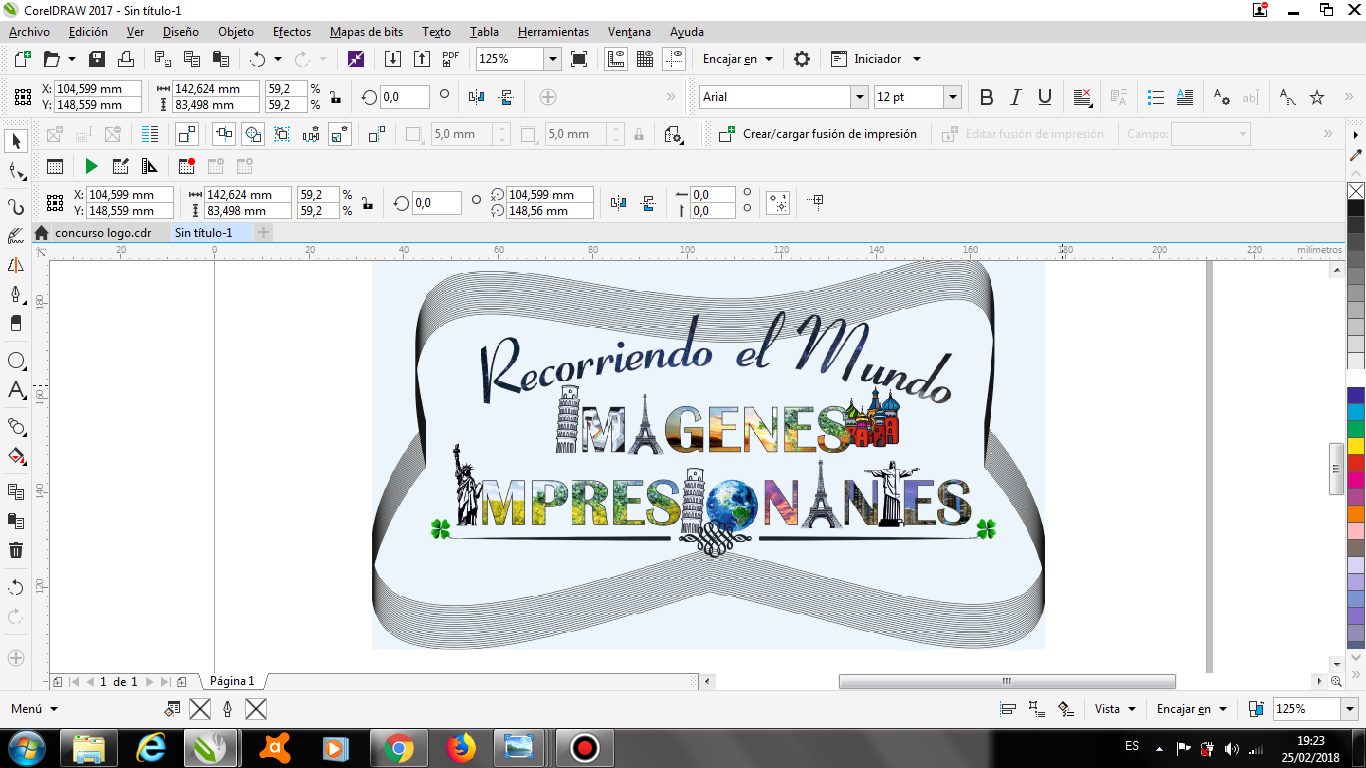The image size is (1366, 768).
Task: Open the Mapas de bits menu
Action: tap(366, 32)
